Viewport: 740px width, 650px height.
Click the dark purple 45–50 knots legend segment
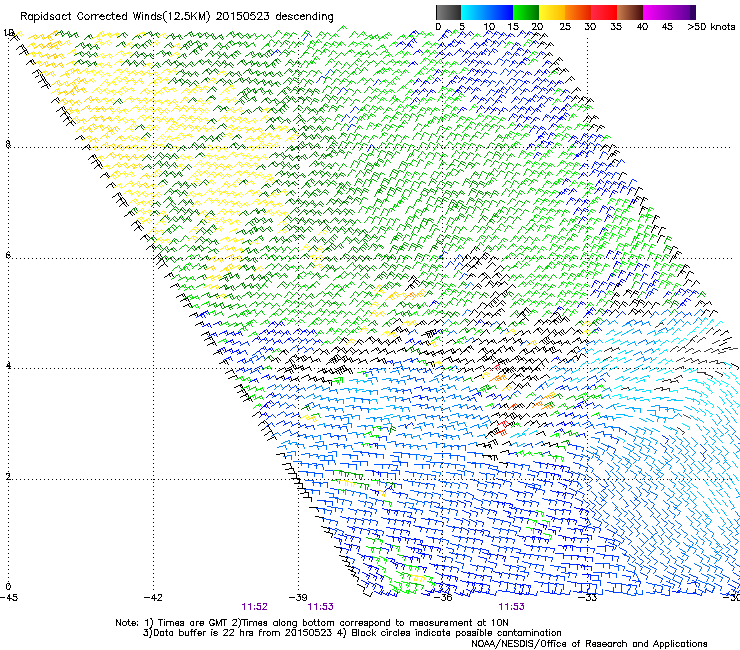(682, 12)
